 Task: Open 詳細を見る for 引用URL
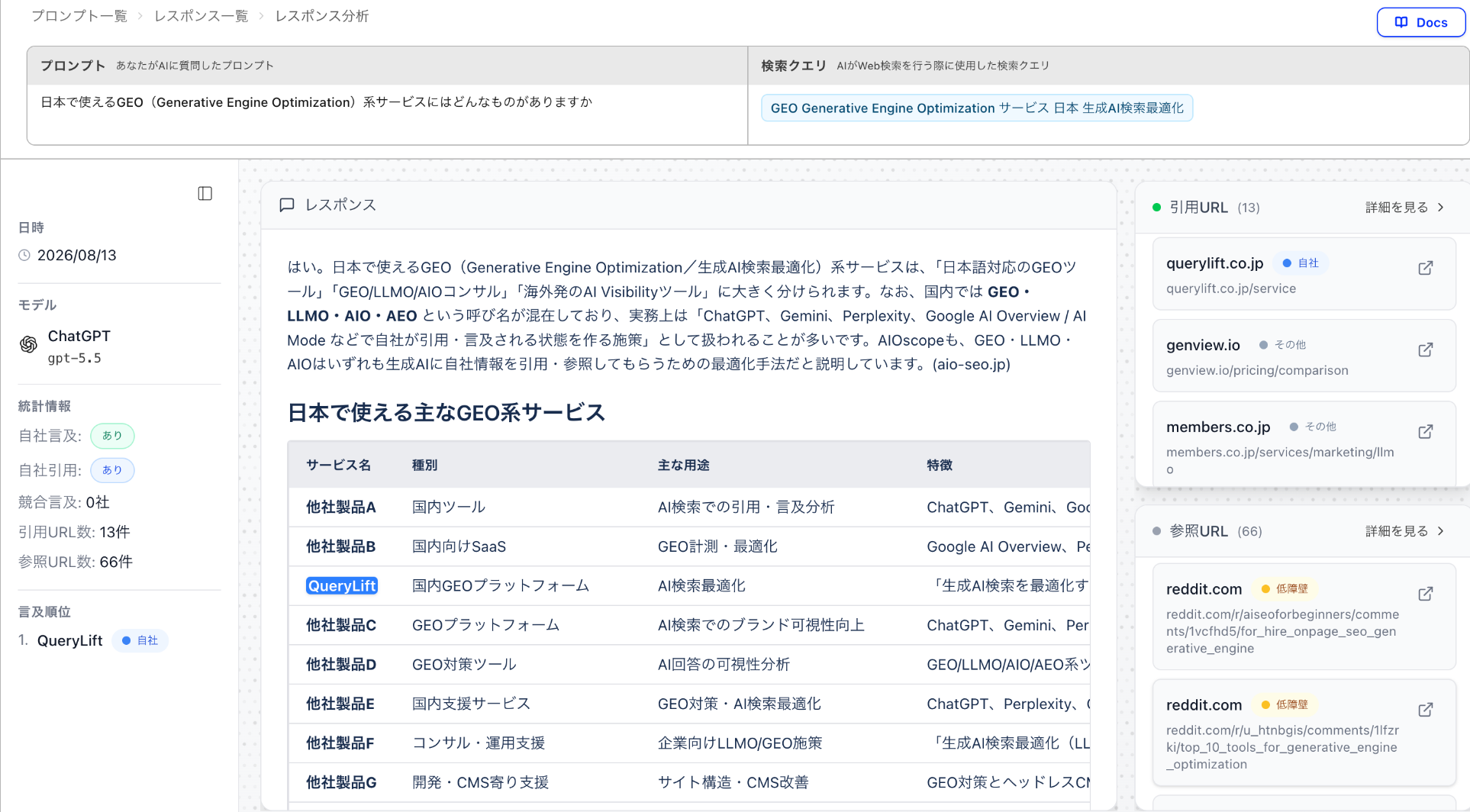point(1404,208)
